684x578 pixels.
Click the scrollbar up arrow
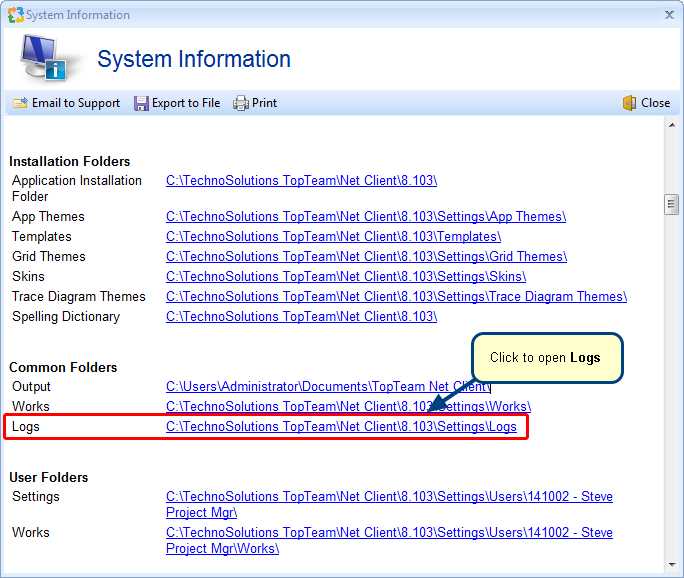(672, 125)
